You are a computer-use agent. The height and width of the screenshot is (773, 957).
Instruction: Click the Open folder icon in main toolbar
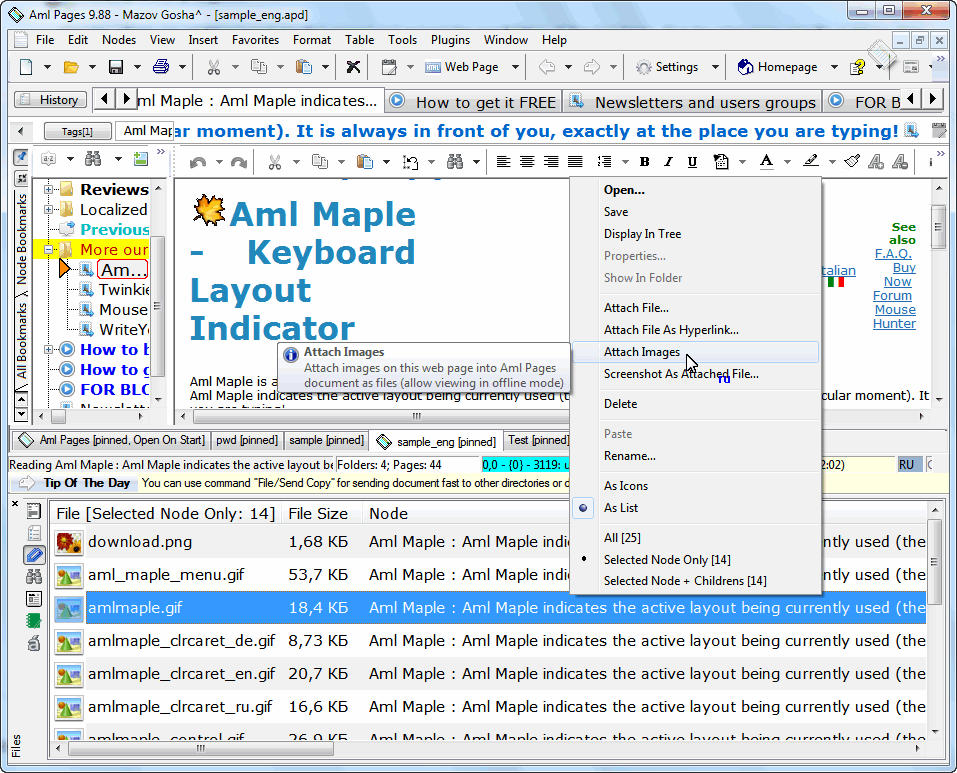71,67
